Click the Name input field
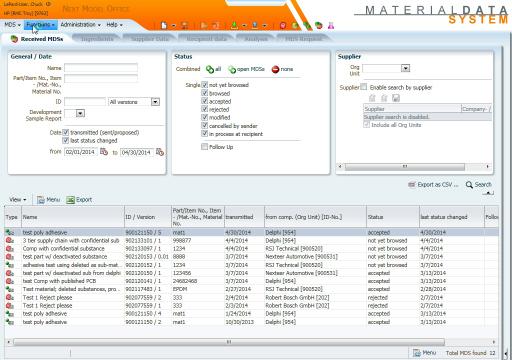The image size is (512, 360). point(101,68)
